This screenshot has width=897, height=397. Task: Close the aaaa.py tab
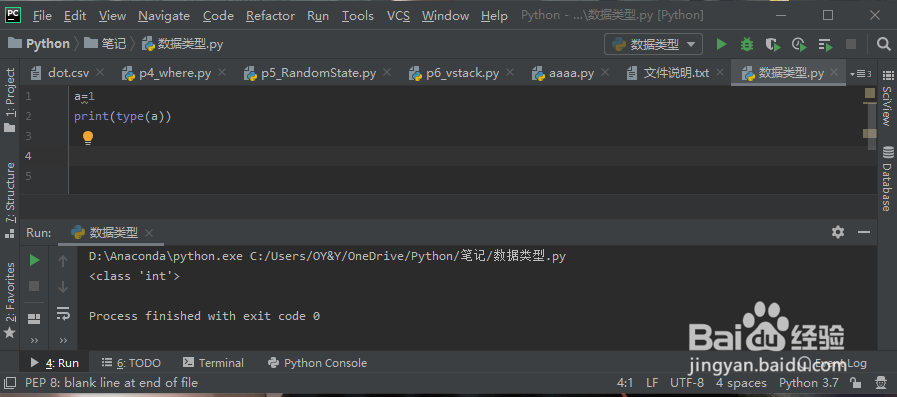tap(606, 72)
